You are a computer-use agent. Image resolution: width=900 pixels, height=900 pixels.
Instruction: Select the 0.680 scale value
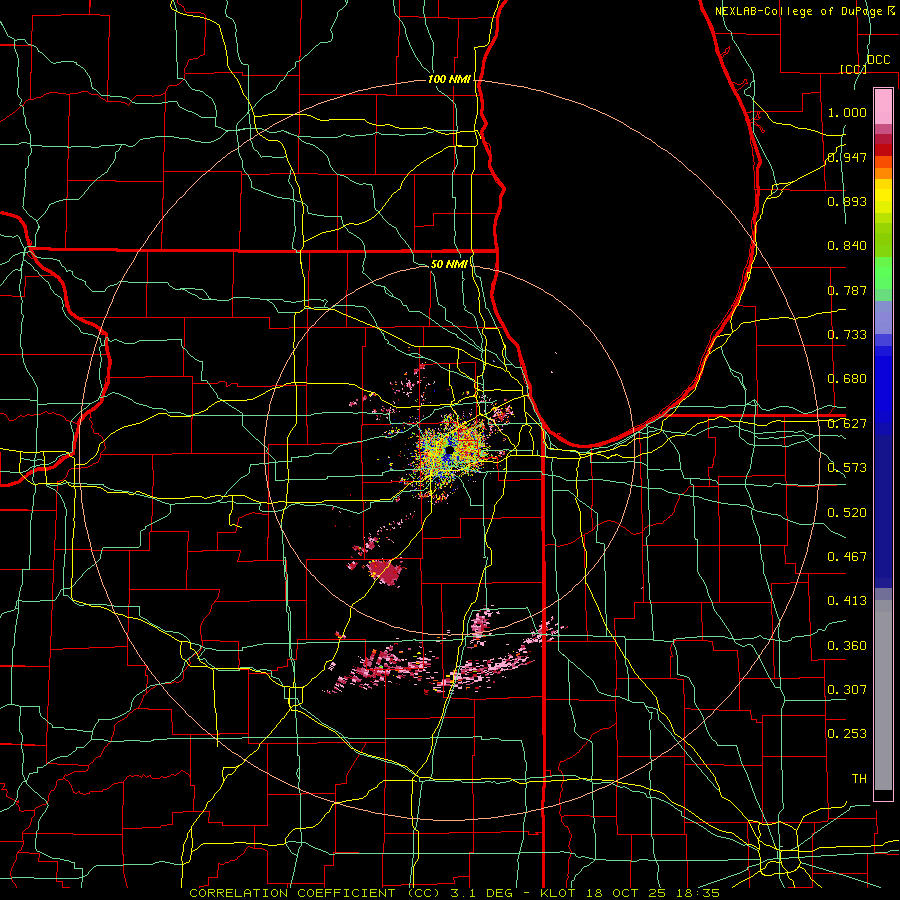[847, 379]
